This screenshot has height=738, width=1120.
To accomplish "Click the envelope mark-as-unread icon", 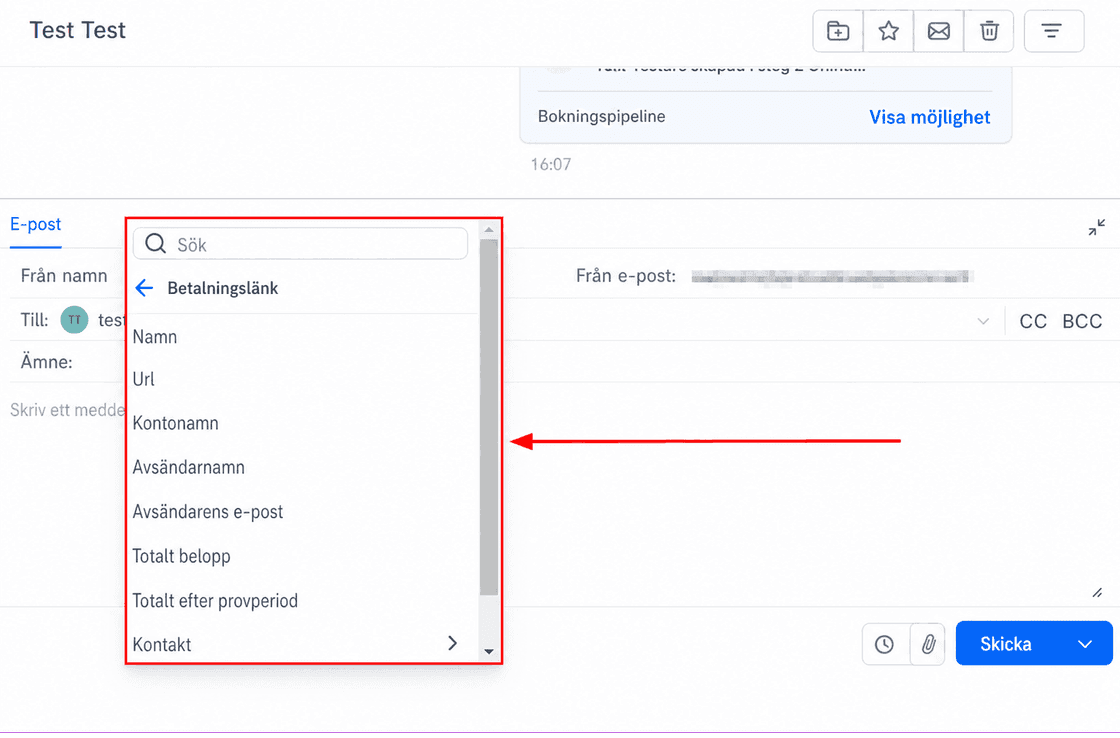I will (x=939, y=31).
